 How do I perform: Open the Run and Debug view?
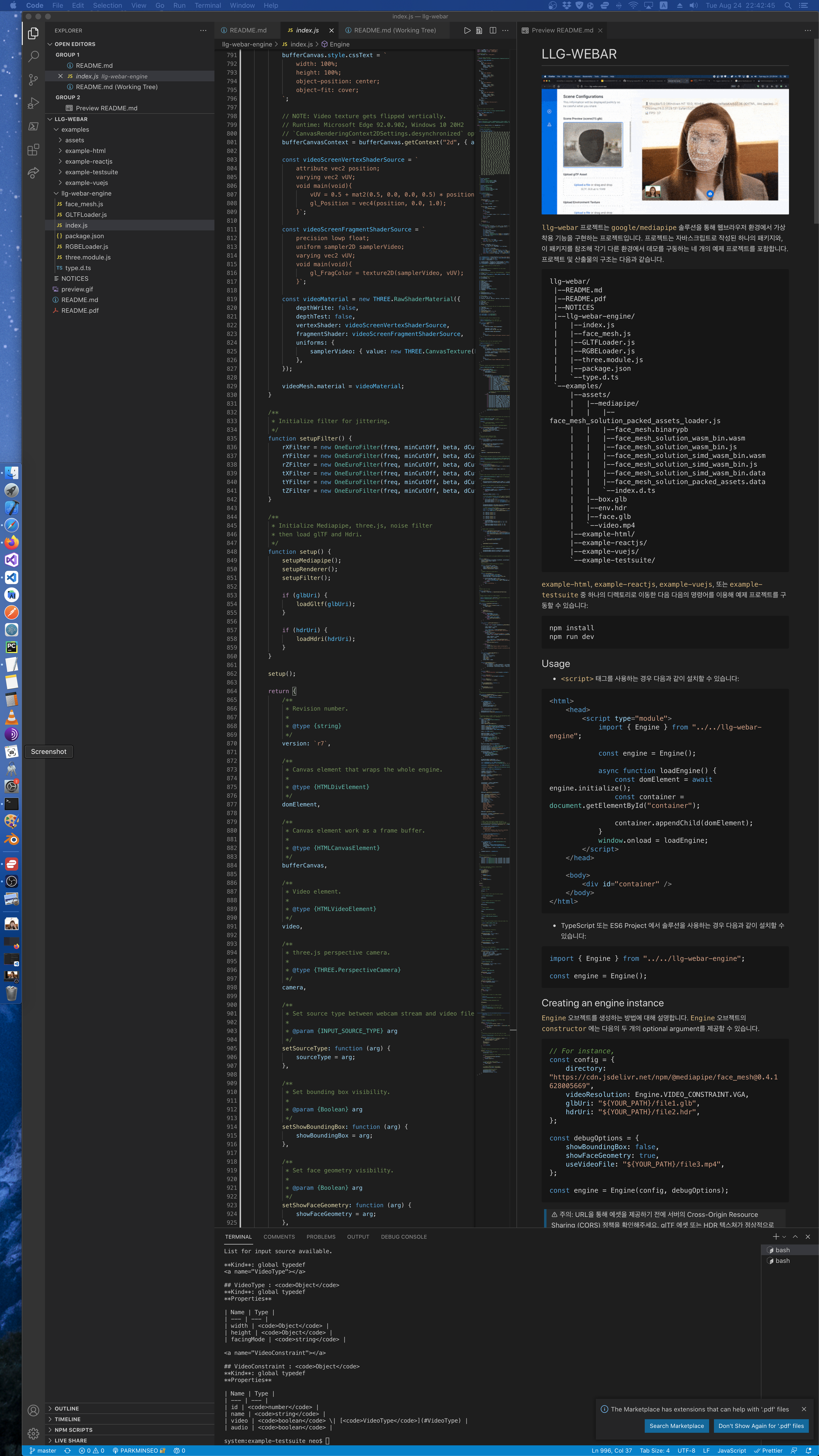click(33, 103)
